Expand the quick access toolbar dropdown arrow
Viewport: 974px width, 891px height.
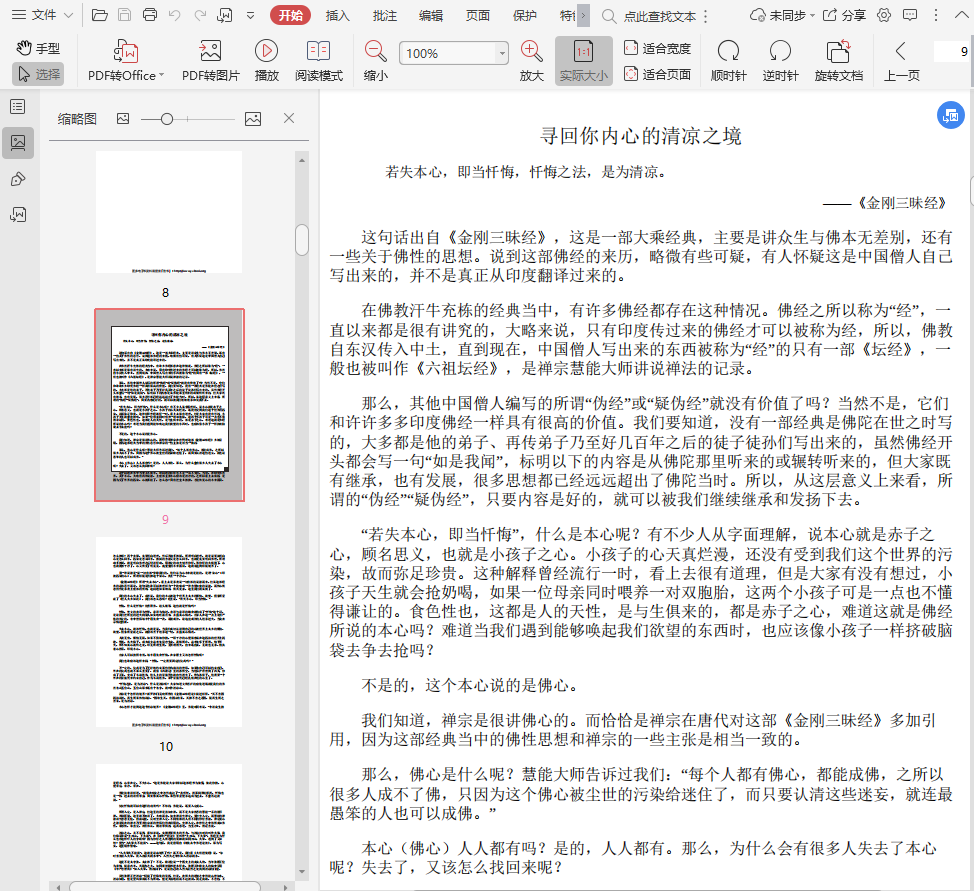[x=250, y=16]
